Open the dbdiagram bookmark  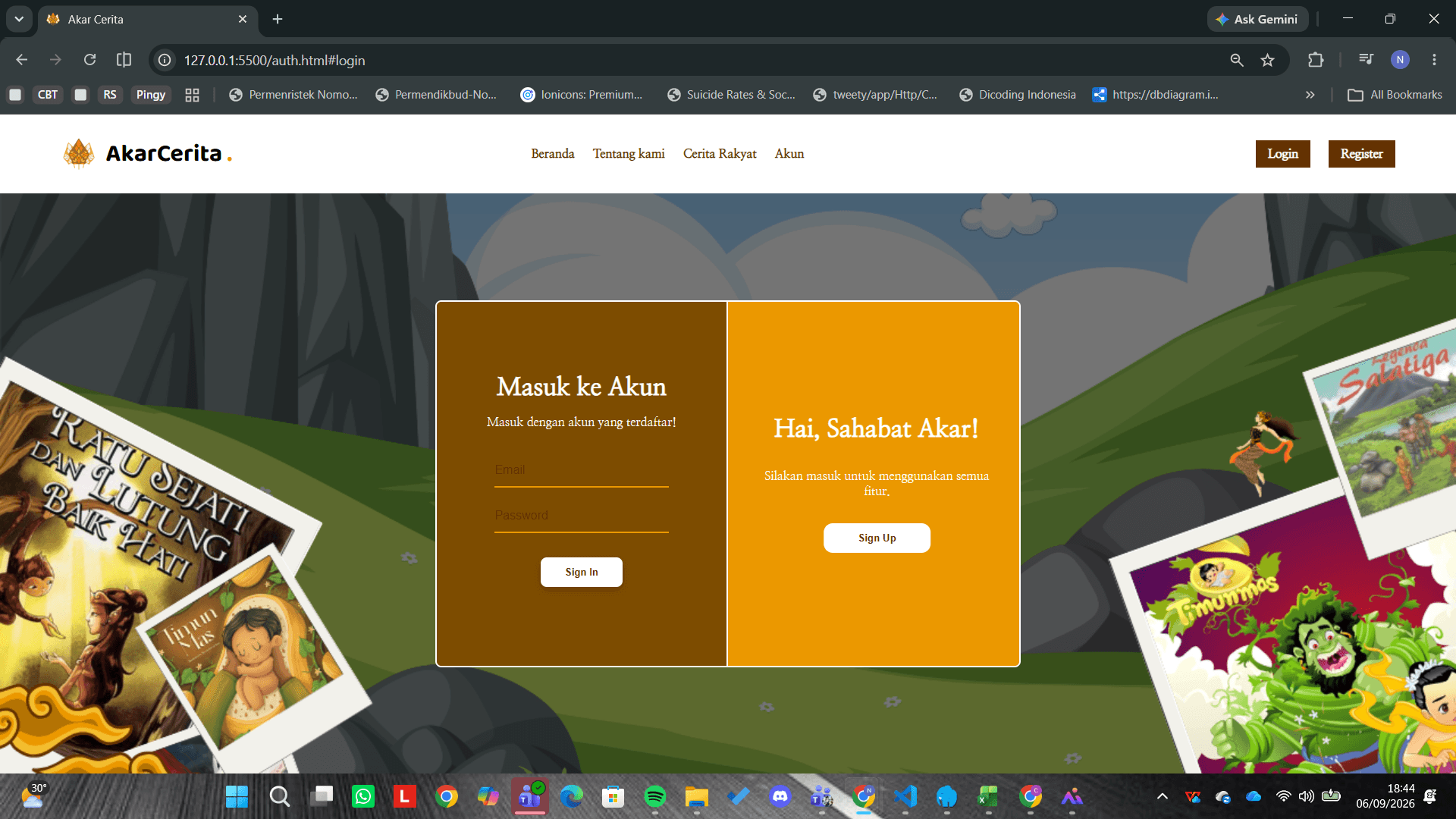point(1156,95)
